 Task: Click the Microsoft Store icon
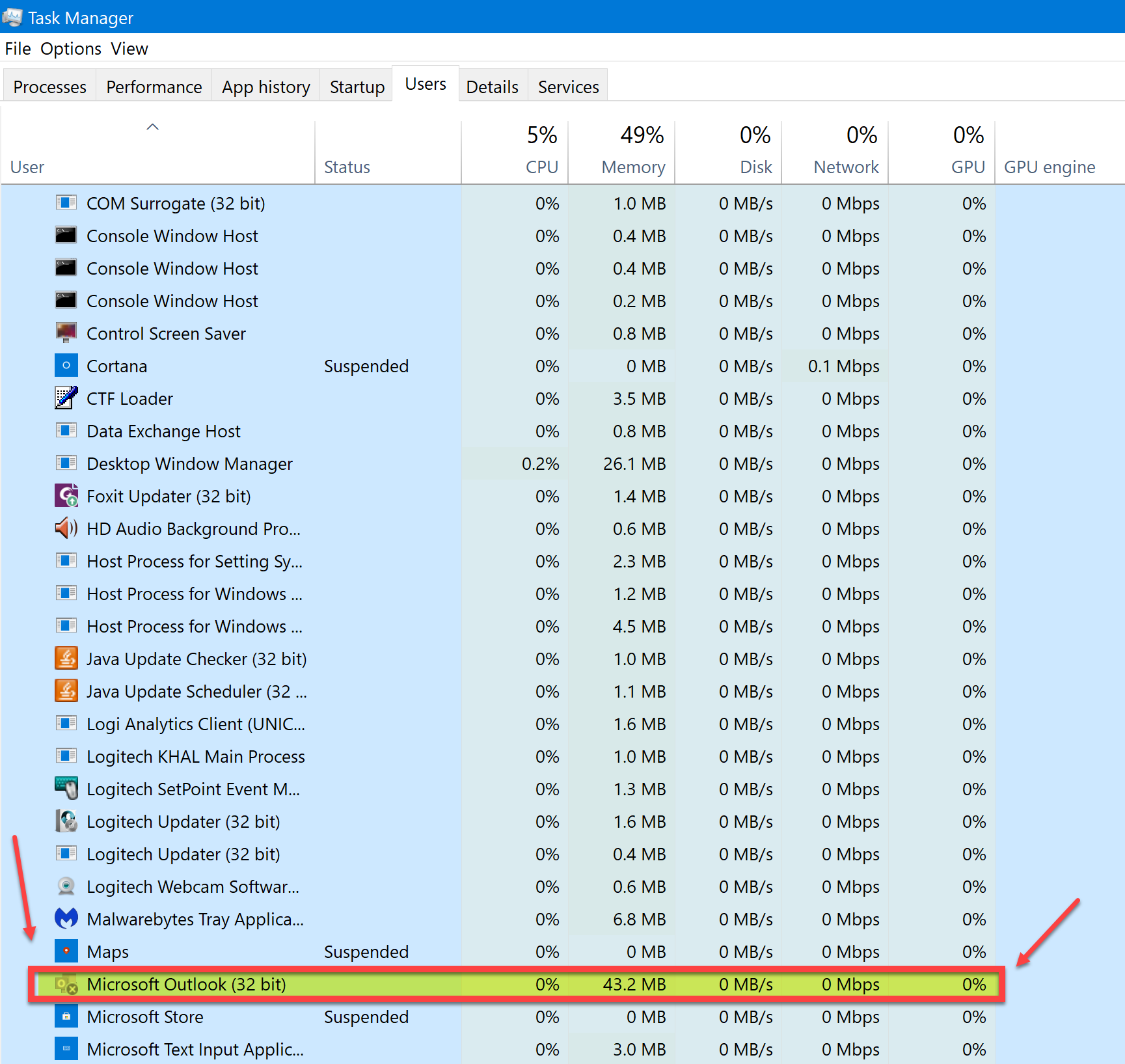66,1016
